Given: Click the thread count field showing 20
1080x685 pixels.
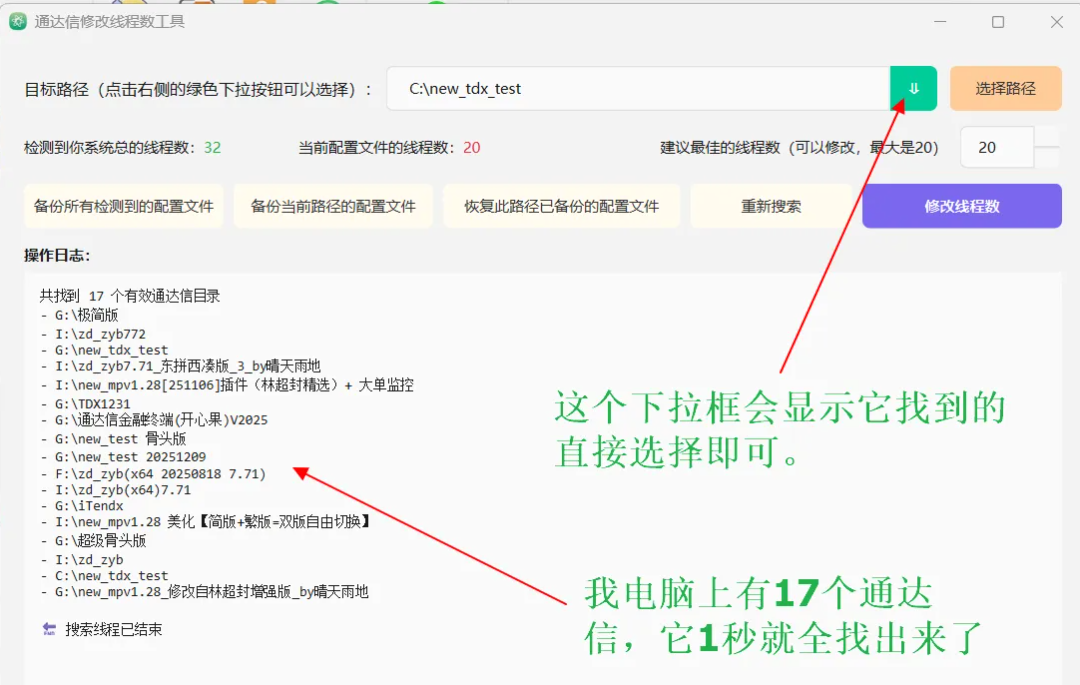Looking at the screenshot, I should pos(996,147).
